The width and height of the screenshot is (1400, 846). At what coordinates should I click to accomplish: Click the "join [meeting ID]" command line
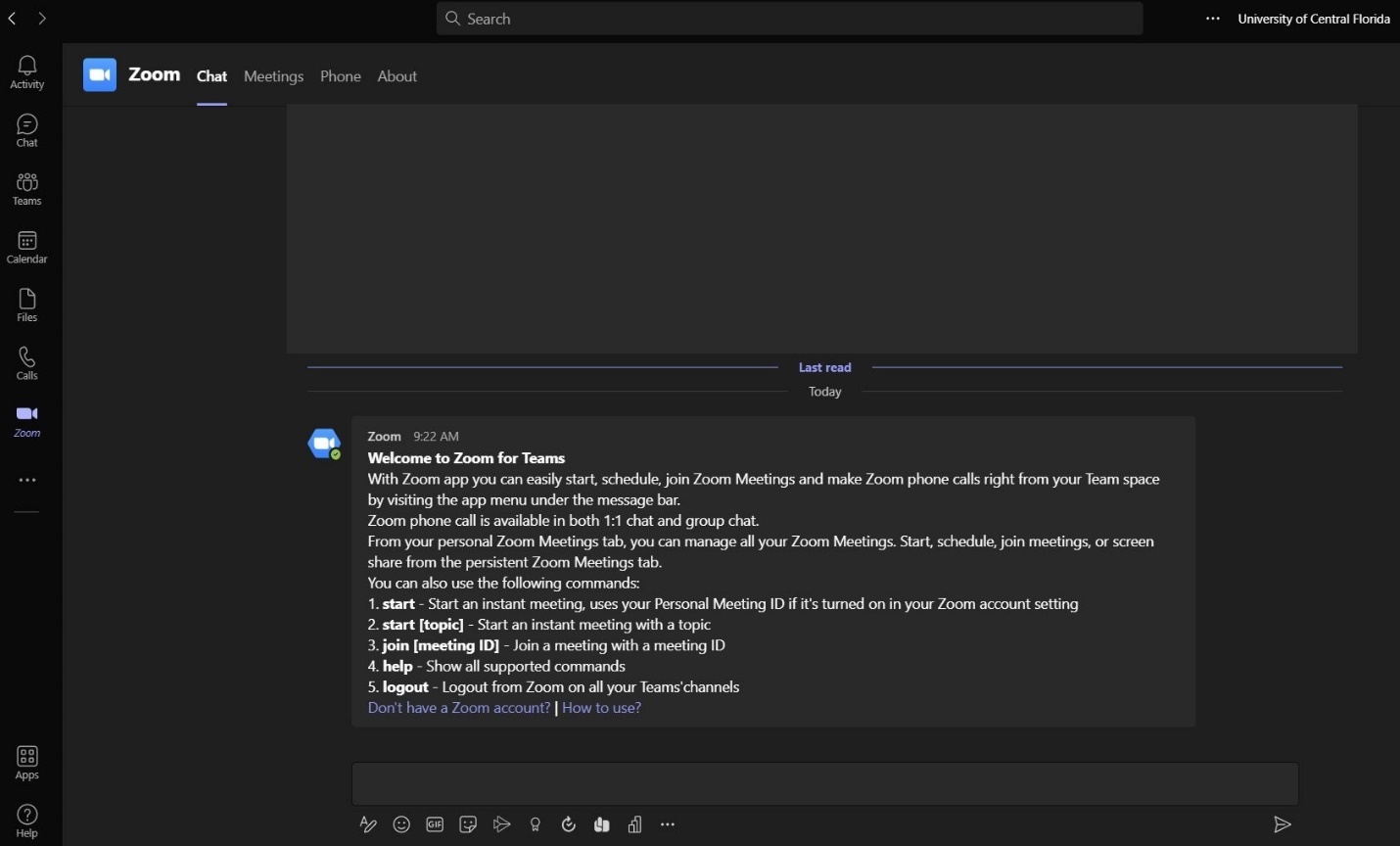pos(546,645)
